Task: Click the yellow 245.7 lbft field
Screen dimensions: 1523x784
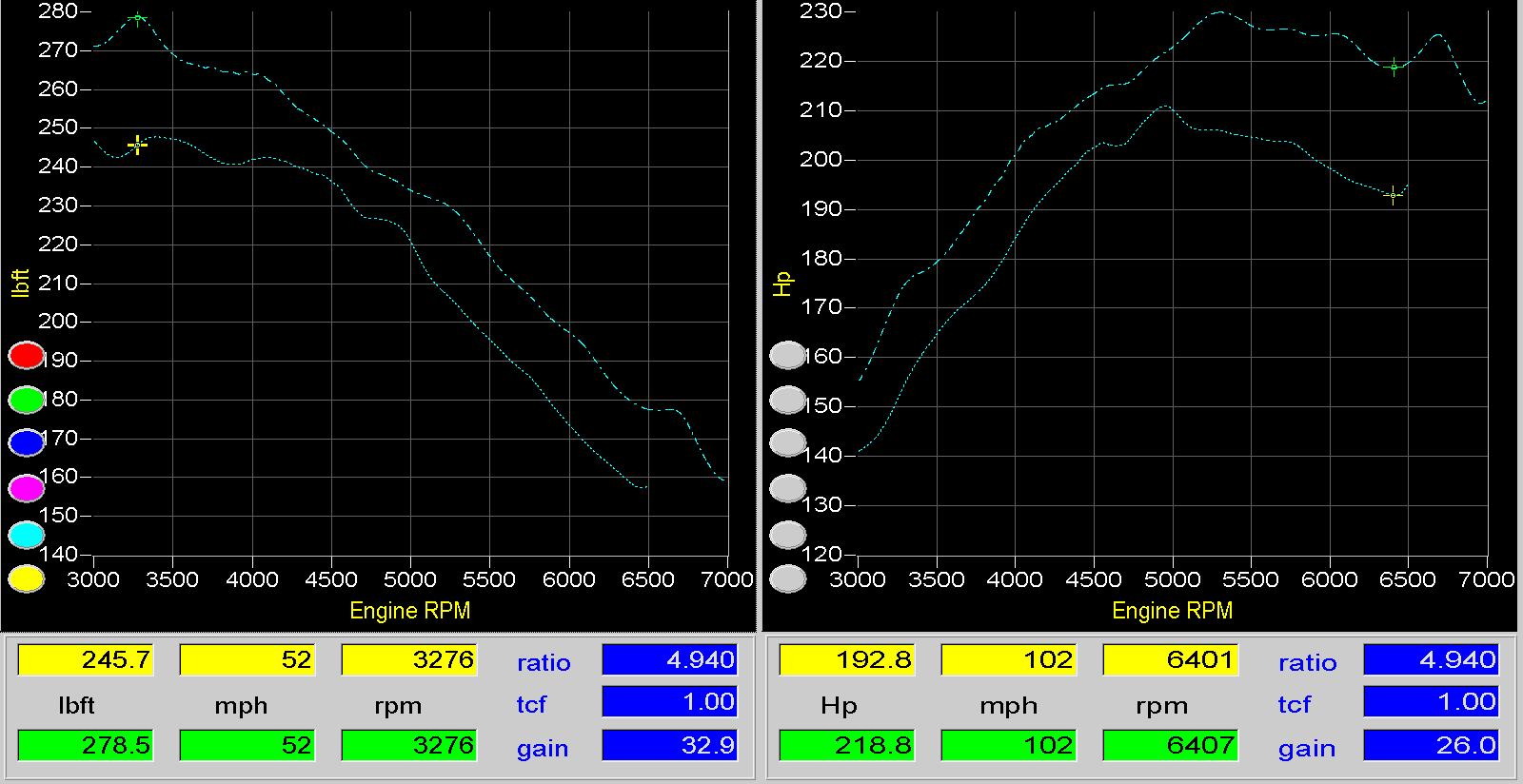Action: coord(86,659)
